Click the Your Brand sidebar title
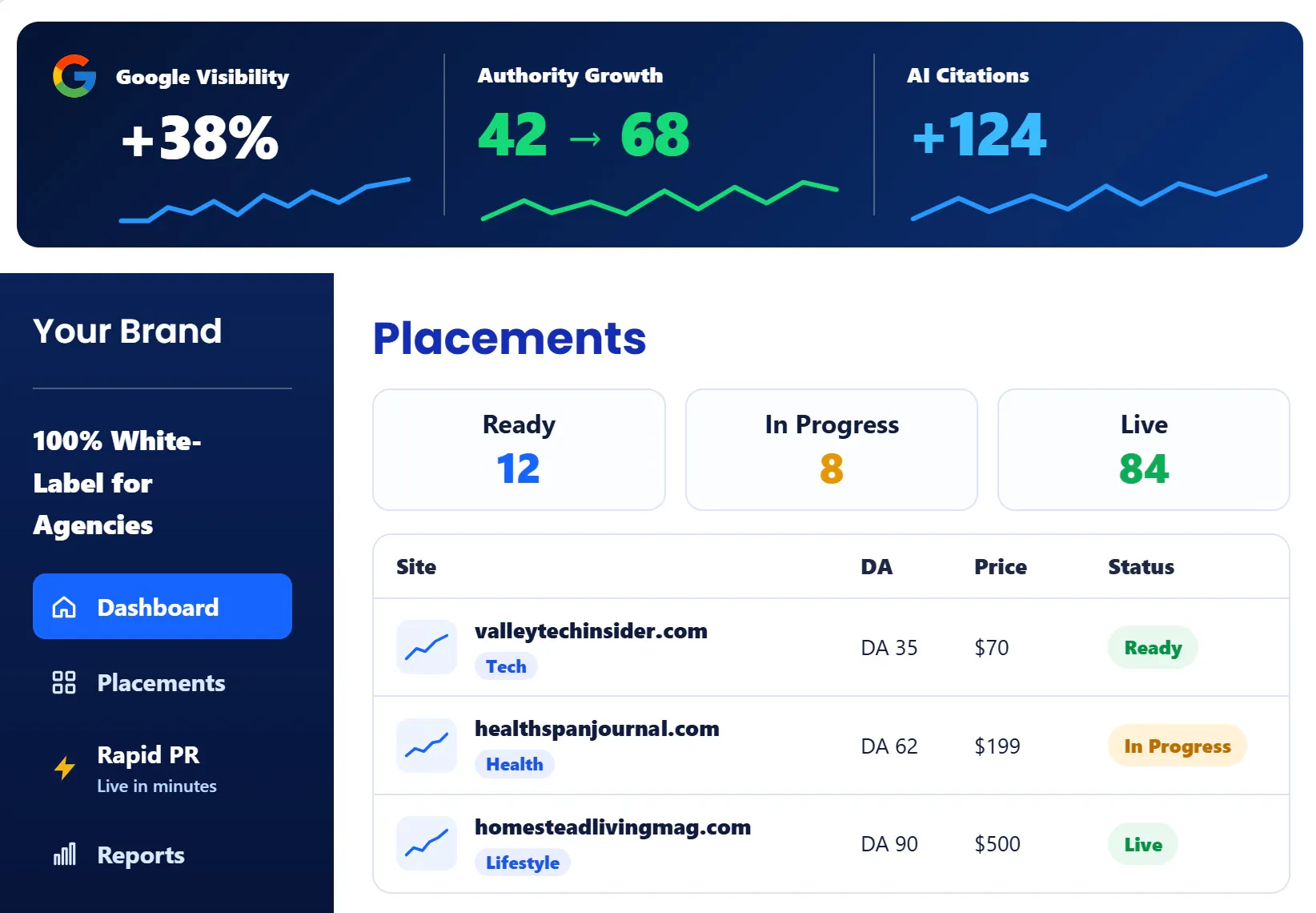The image size is (1316, 913). pos(127,331)
